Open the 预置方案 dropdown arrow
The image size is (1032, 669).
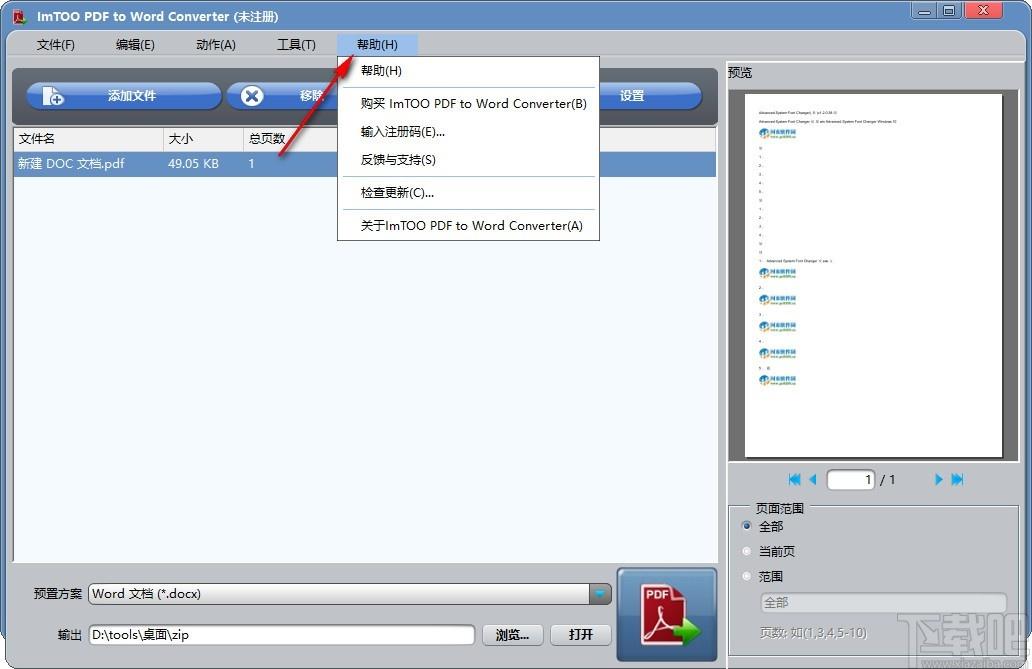tap(600, 594)
